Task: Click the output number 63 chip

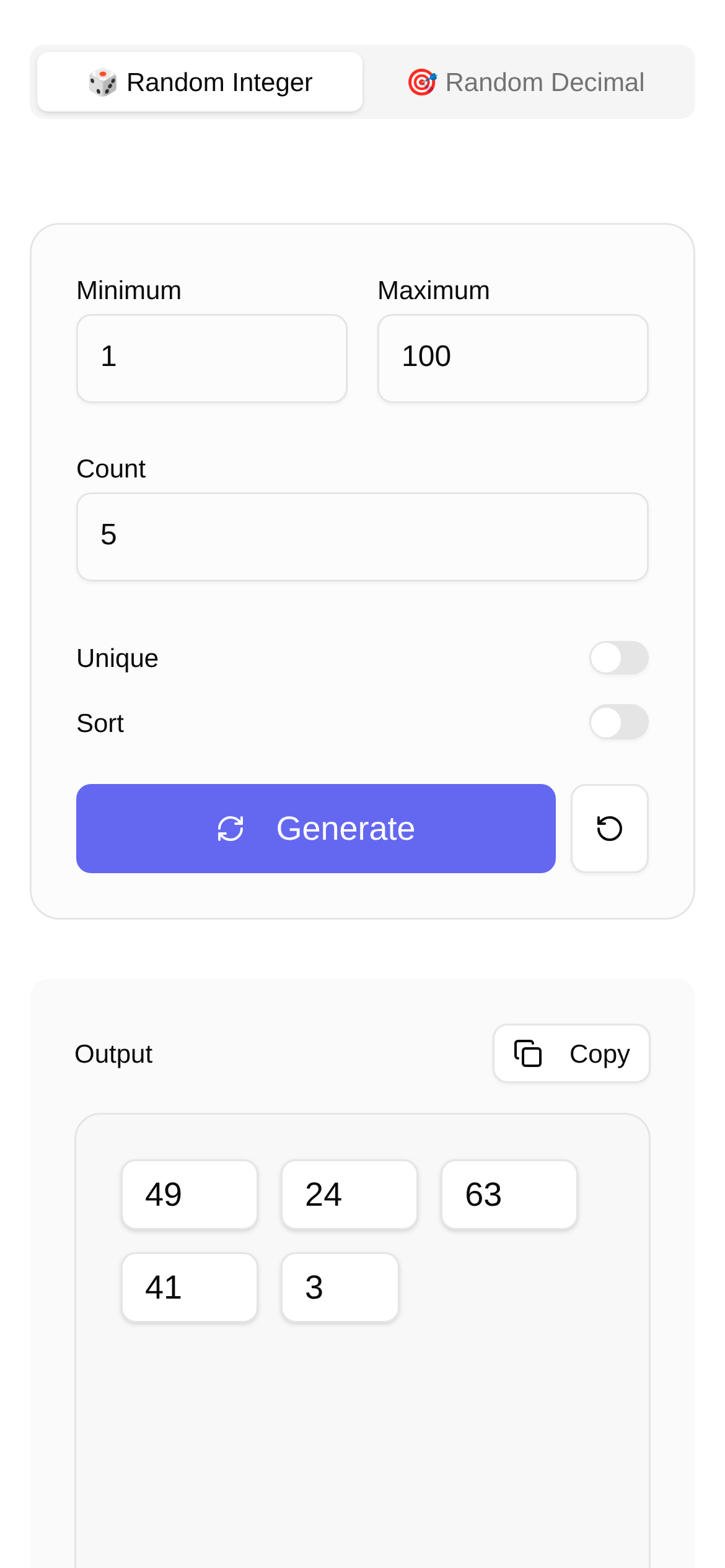Action: [509, 1195]
